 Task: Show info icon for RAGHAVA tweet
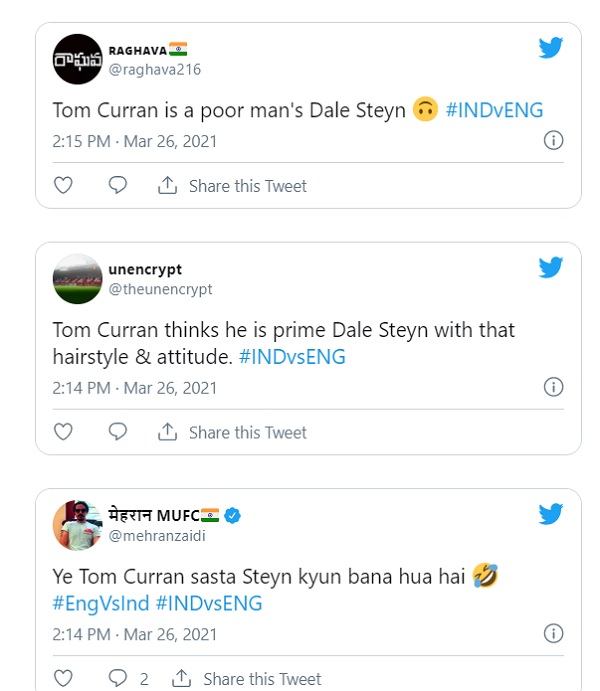tap(553, 141)
